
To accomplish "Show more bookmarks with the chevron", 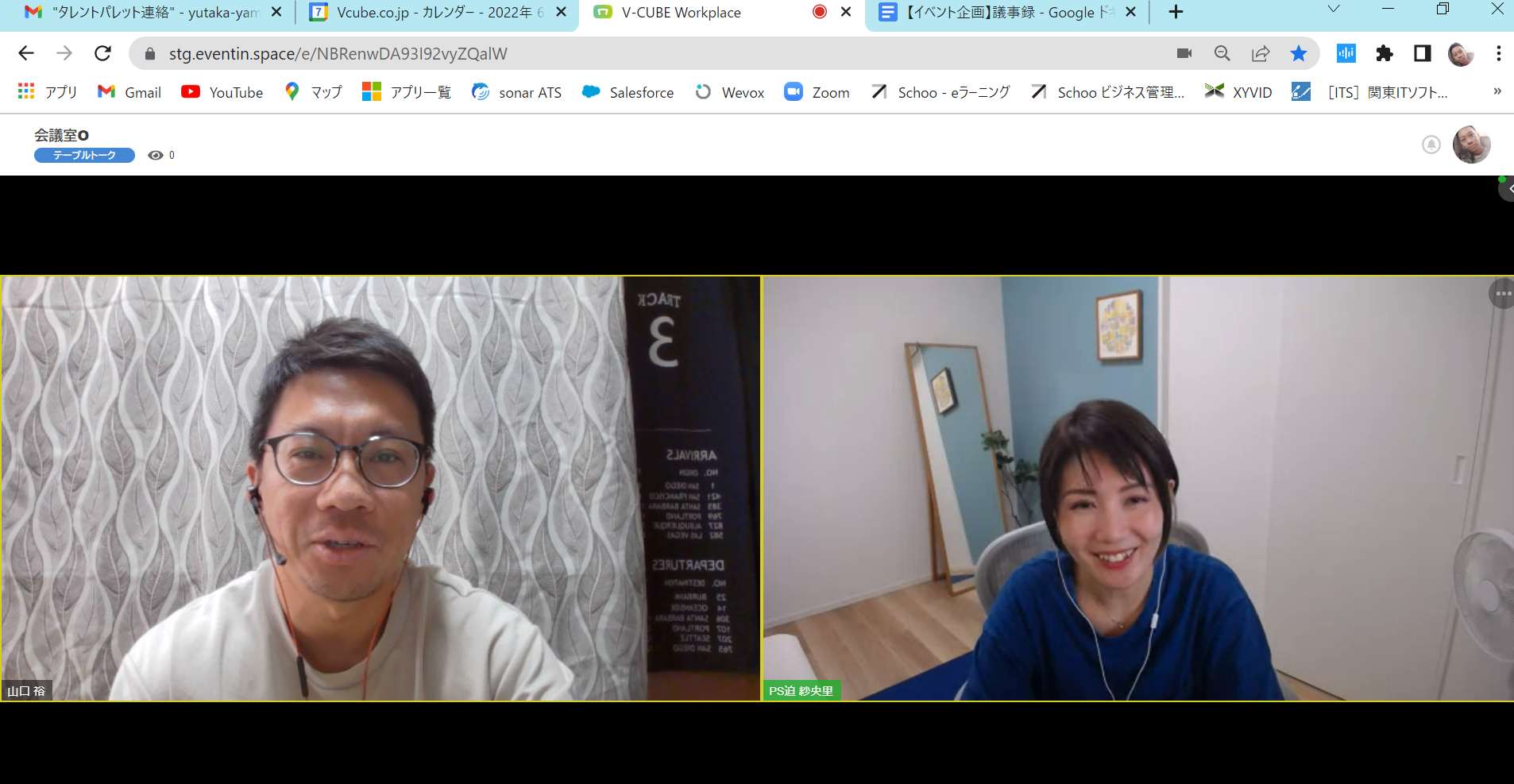I will (1497, 91).
